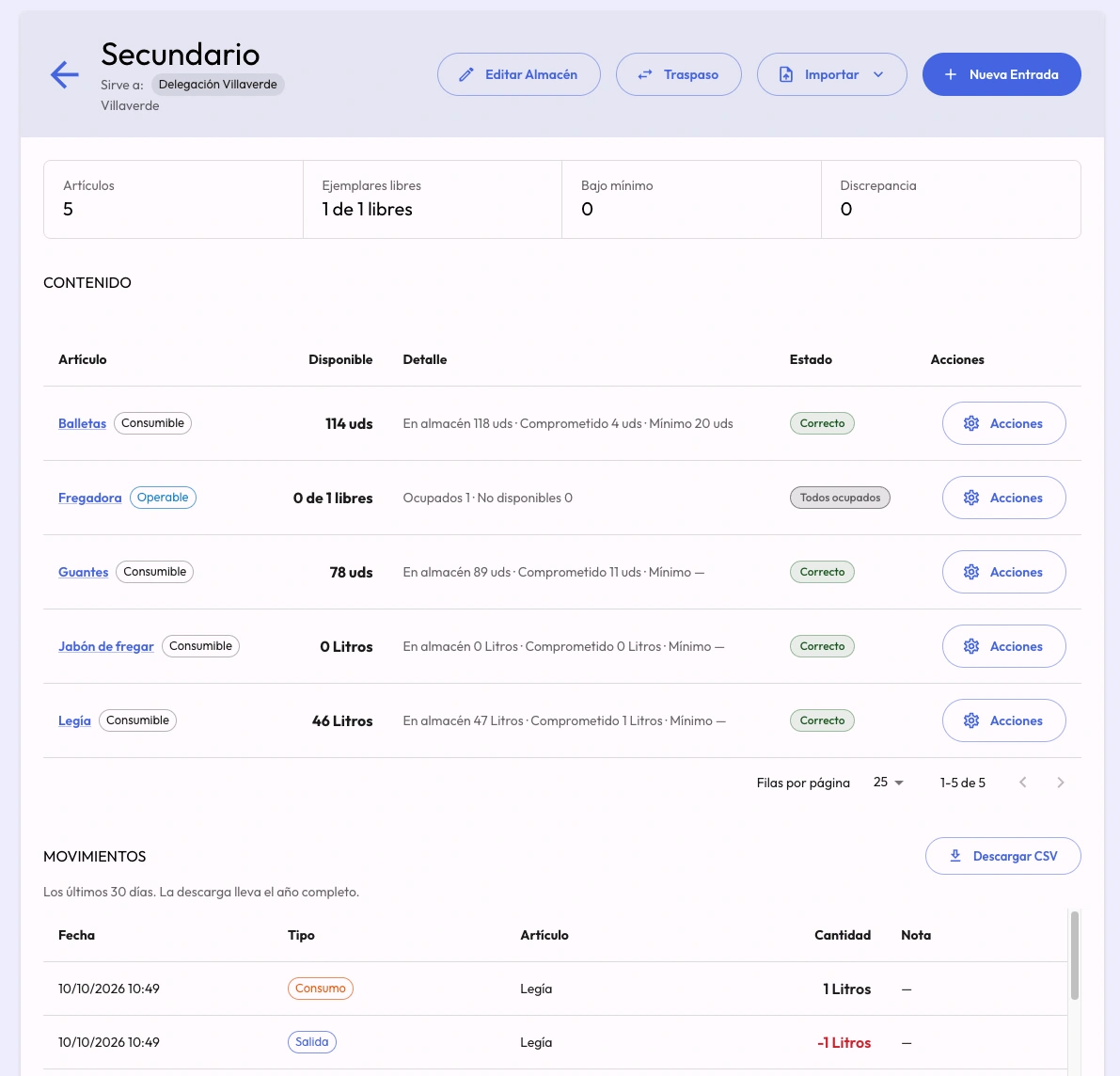Click the gear icon in Fregadora row
The height and width of the screenshot is (1076, 1120).
coord(971,498)
